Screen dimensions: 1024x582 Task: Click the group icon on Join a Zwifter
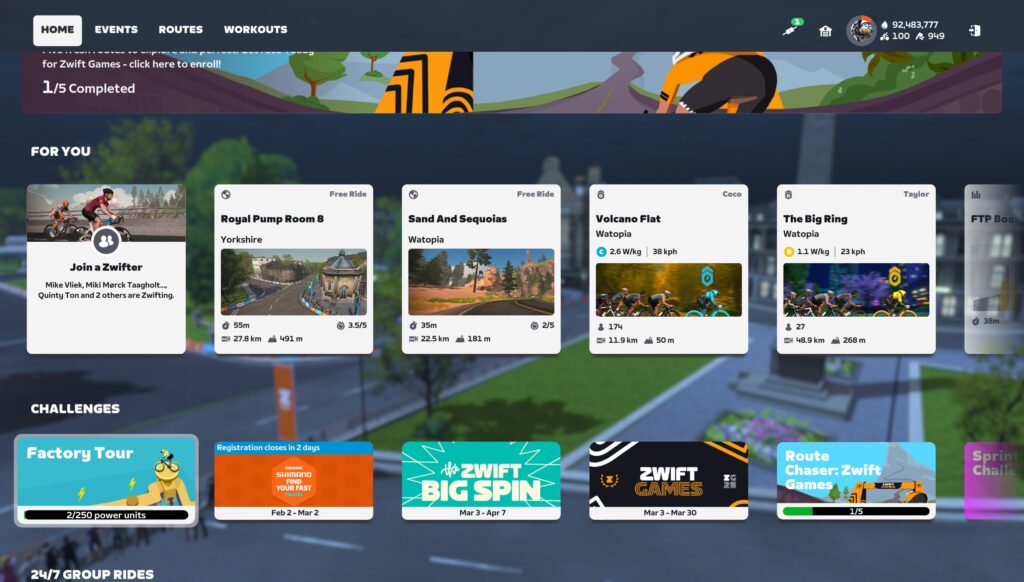point(106,241)
